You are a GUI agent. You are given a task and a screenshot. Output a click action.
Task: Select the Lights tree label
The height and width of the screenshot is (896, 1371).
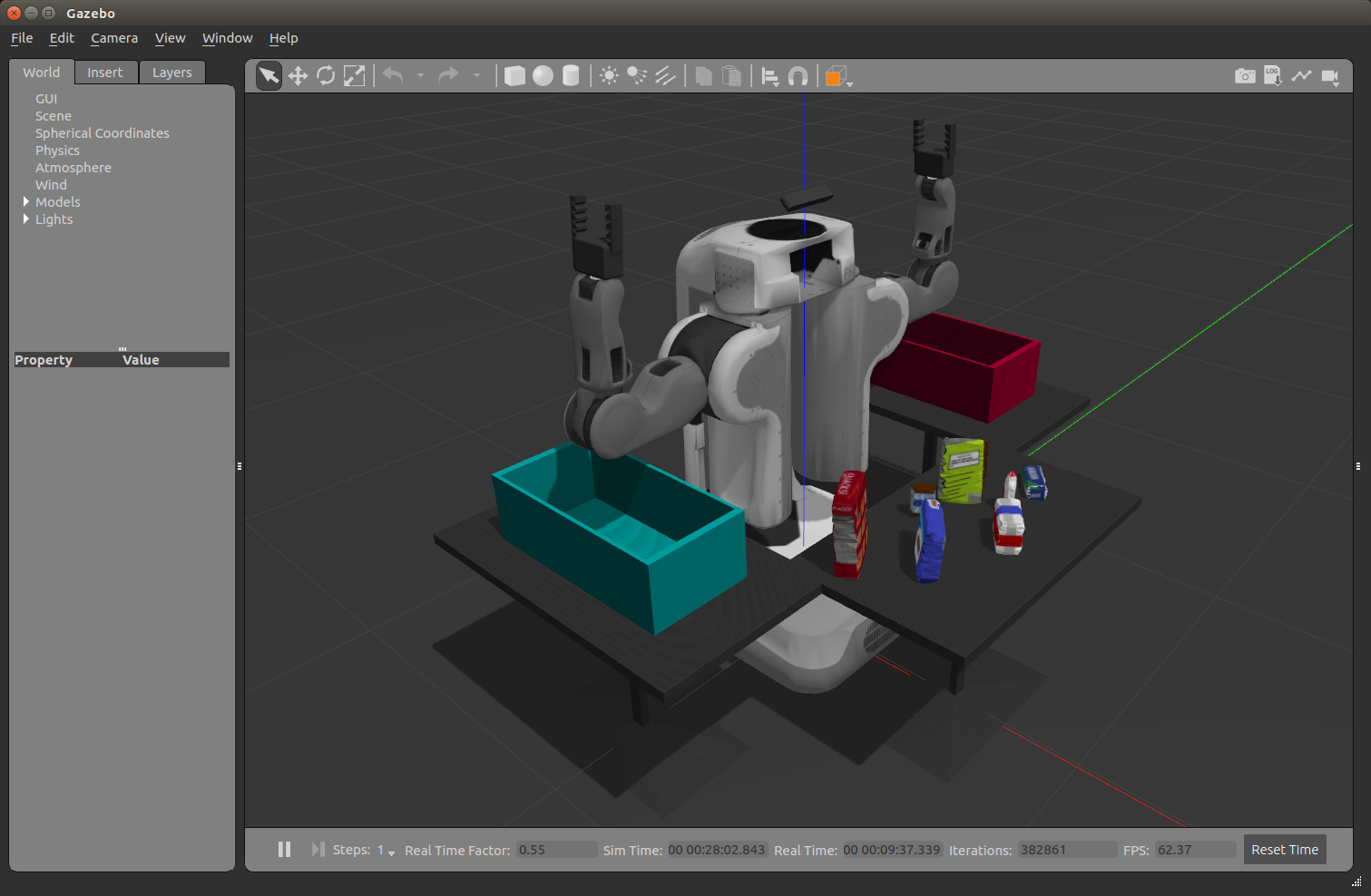pyautogui.click(x=54, y=219)
